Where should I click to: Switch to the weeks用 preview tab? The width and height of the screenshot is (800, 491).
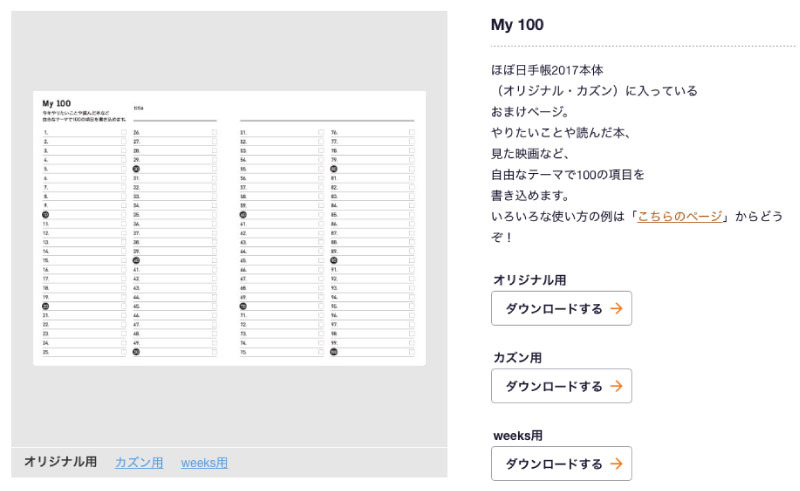[x=204, y=462]
